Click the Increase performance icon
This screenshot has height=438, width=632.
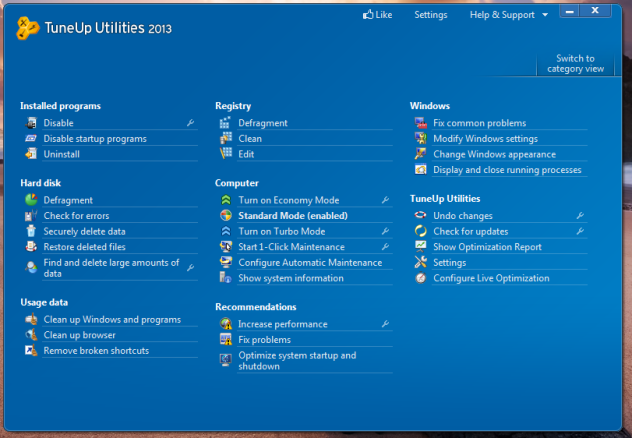coord(226,324)
